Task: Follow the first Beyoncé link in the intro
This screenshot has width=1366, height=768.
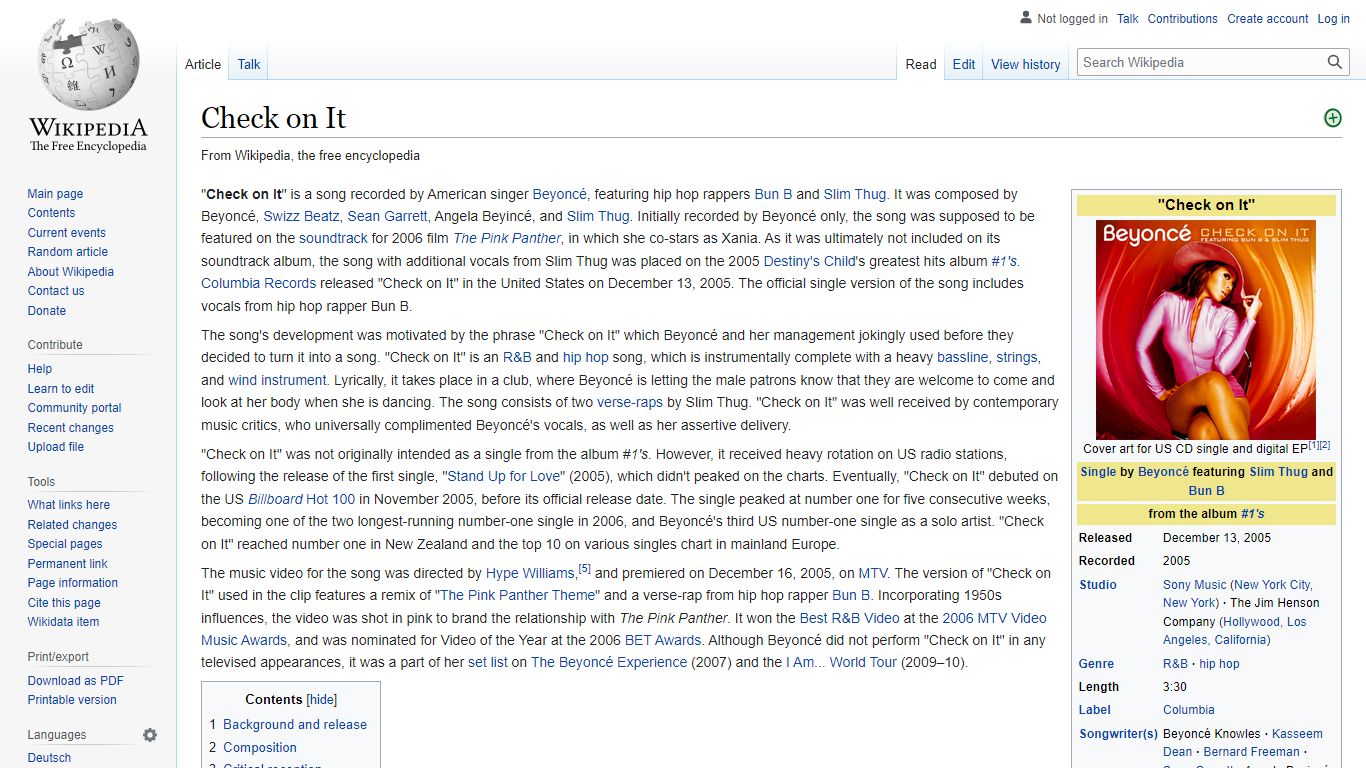Action: pos(559,194)
